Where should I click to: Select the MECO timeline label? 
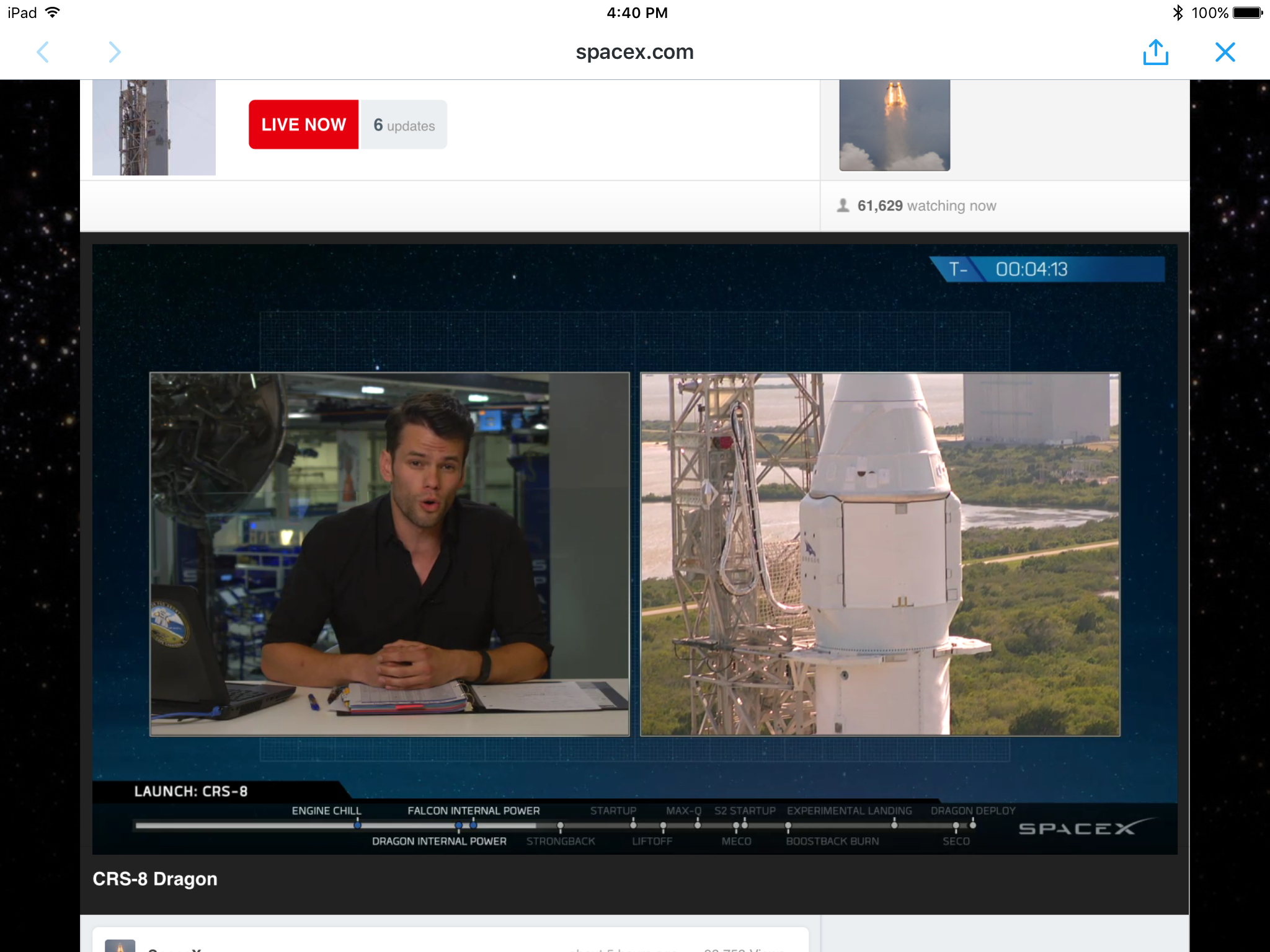736,841
